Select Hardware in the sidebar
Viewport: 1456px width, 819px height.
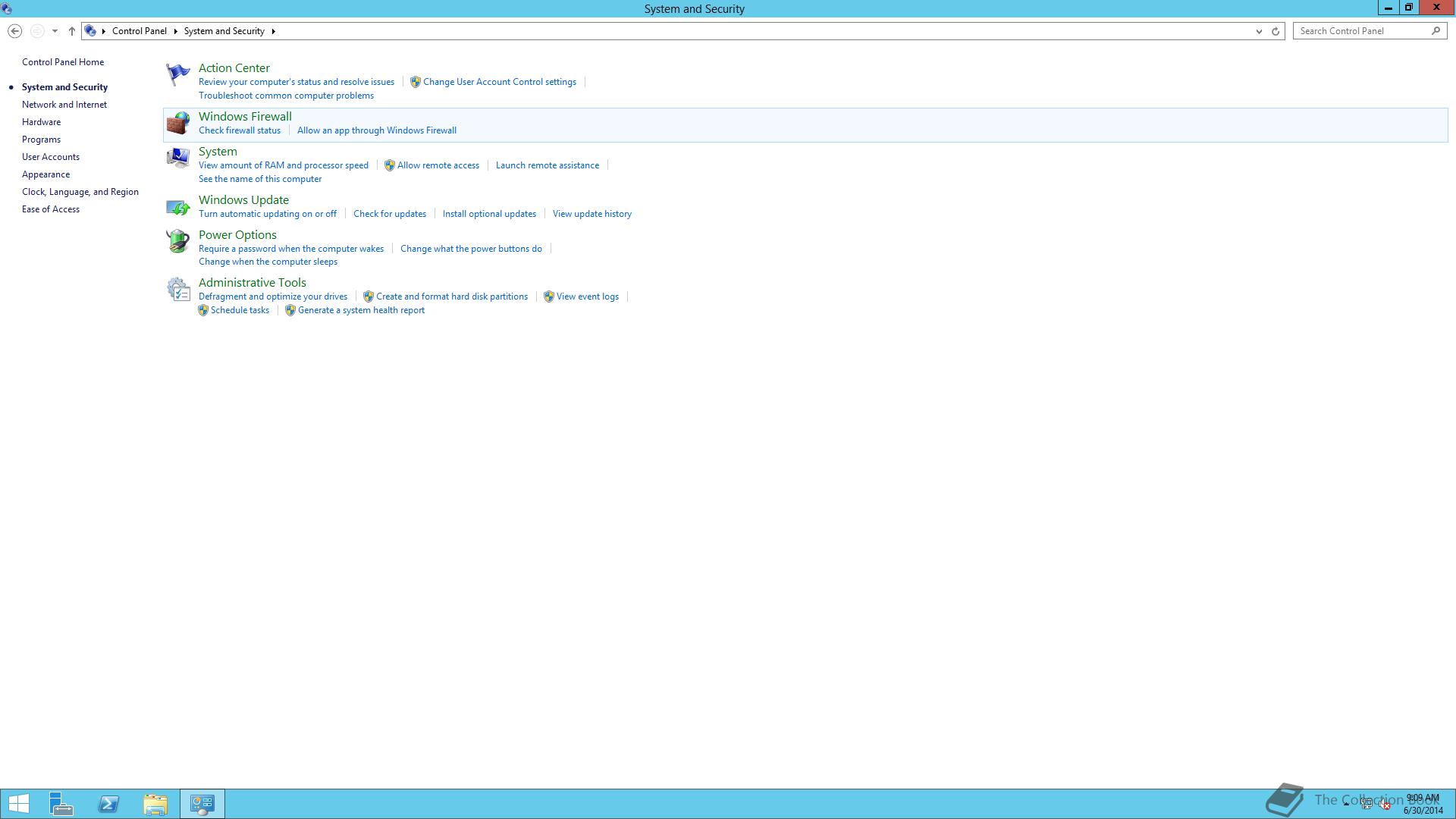coord(41,122)
